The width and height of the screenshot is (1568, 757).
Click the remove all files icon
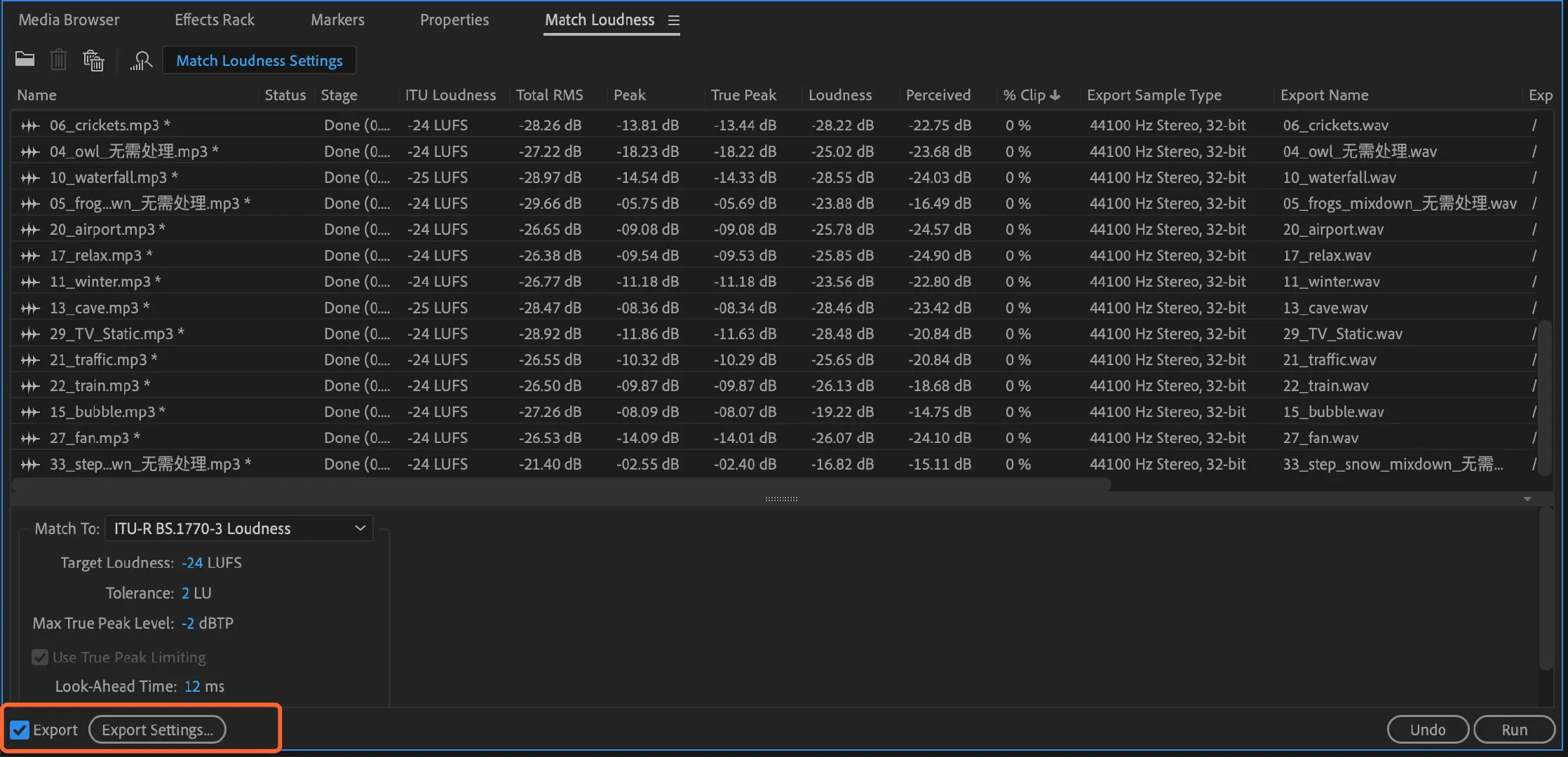[x=93, y=60]
